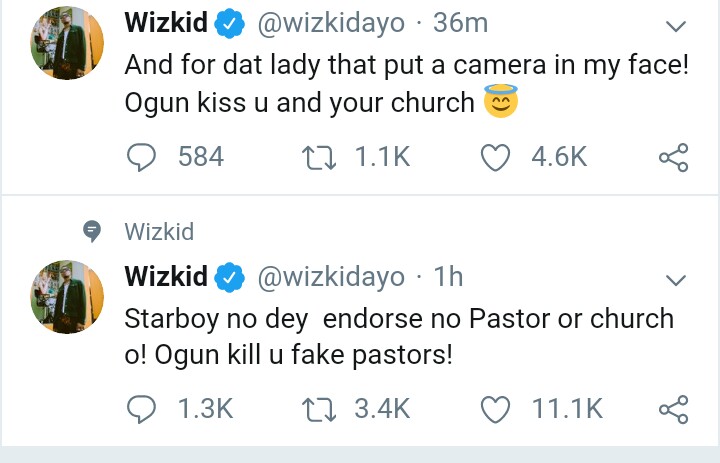Open the @wizkidayo handle on the second tweet
This screenshot has height=463, width=720.
(331, 277)
